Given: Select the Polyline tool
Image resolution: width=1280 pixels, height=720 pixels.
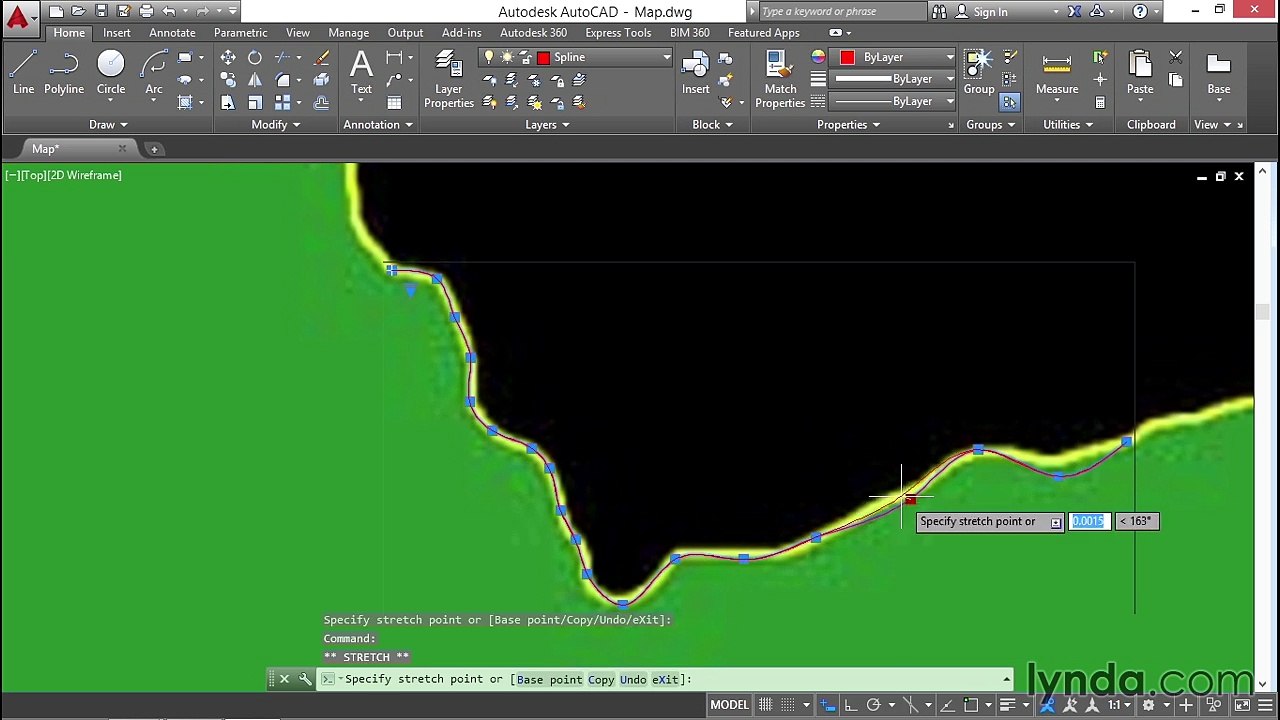Looking at the screenshot, I should coord(64,74).
